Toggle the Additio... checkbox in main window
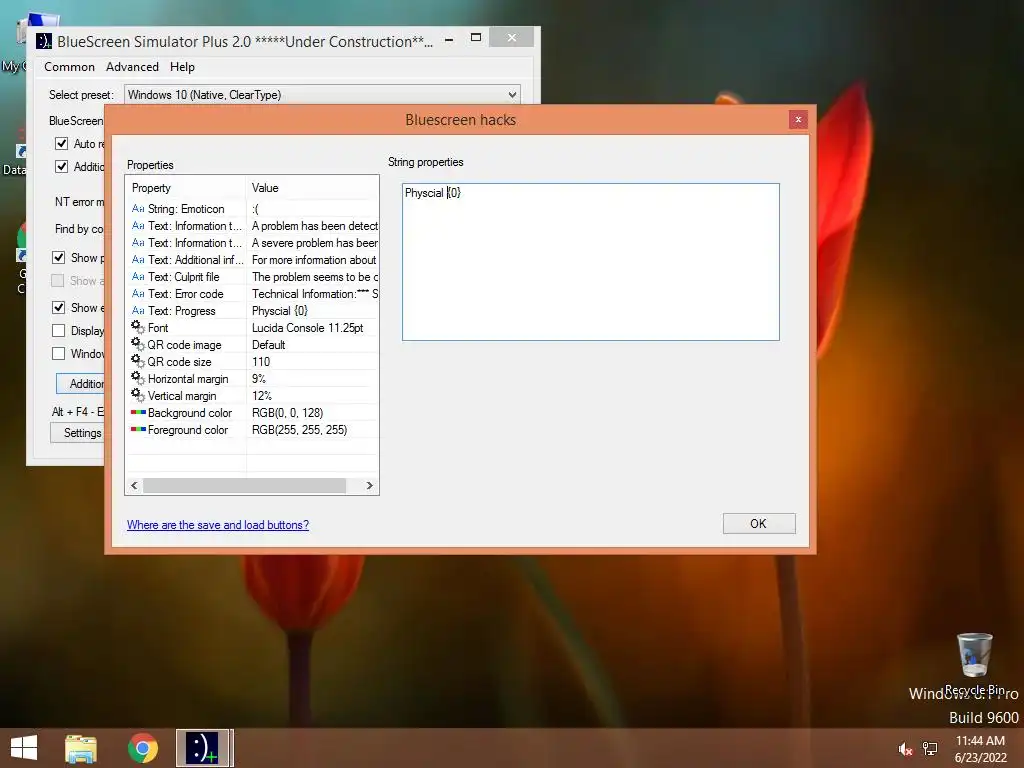Image resolution: width=1024 pixels, height=768 pixels. [61, 167]
